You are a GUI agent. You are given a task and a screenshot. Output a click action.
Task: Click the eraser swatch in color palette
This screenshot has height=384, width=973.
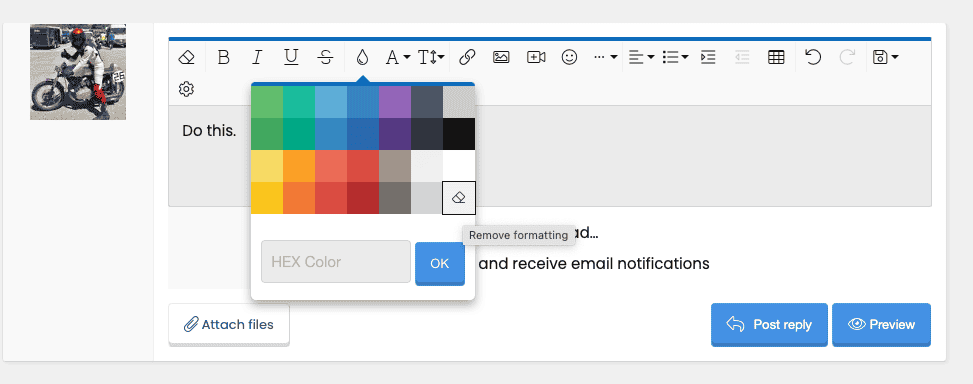click(x=459, y=198)
